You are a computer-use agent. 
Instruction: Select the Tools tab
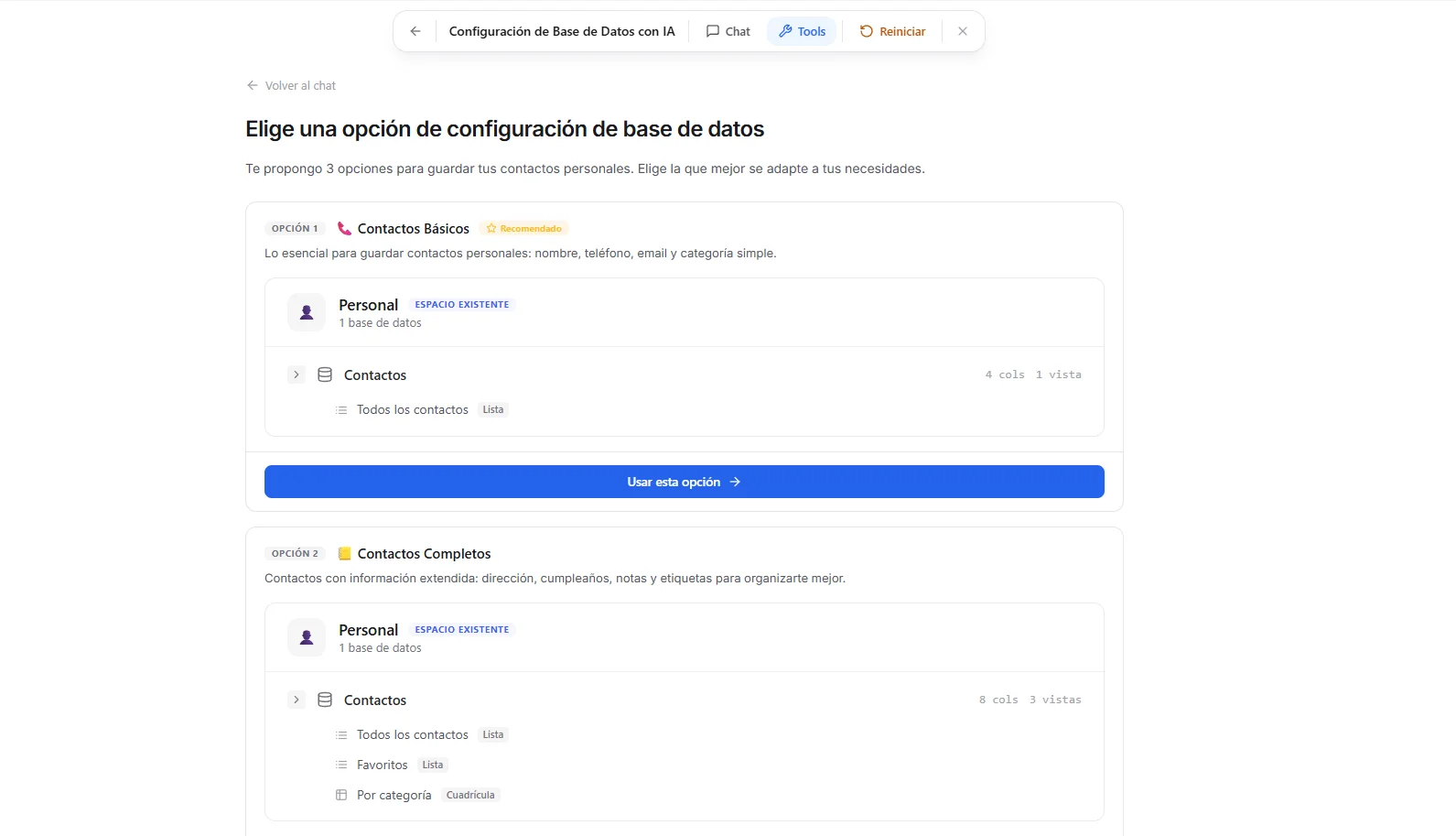802,31
